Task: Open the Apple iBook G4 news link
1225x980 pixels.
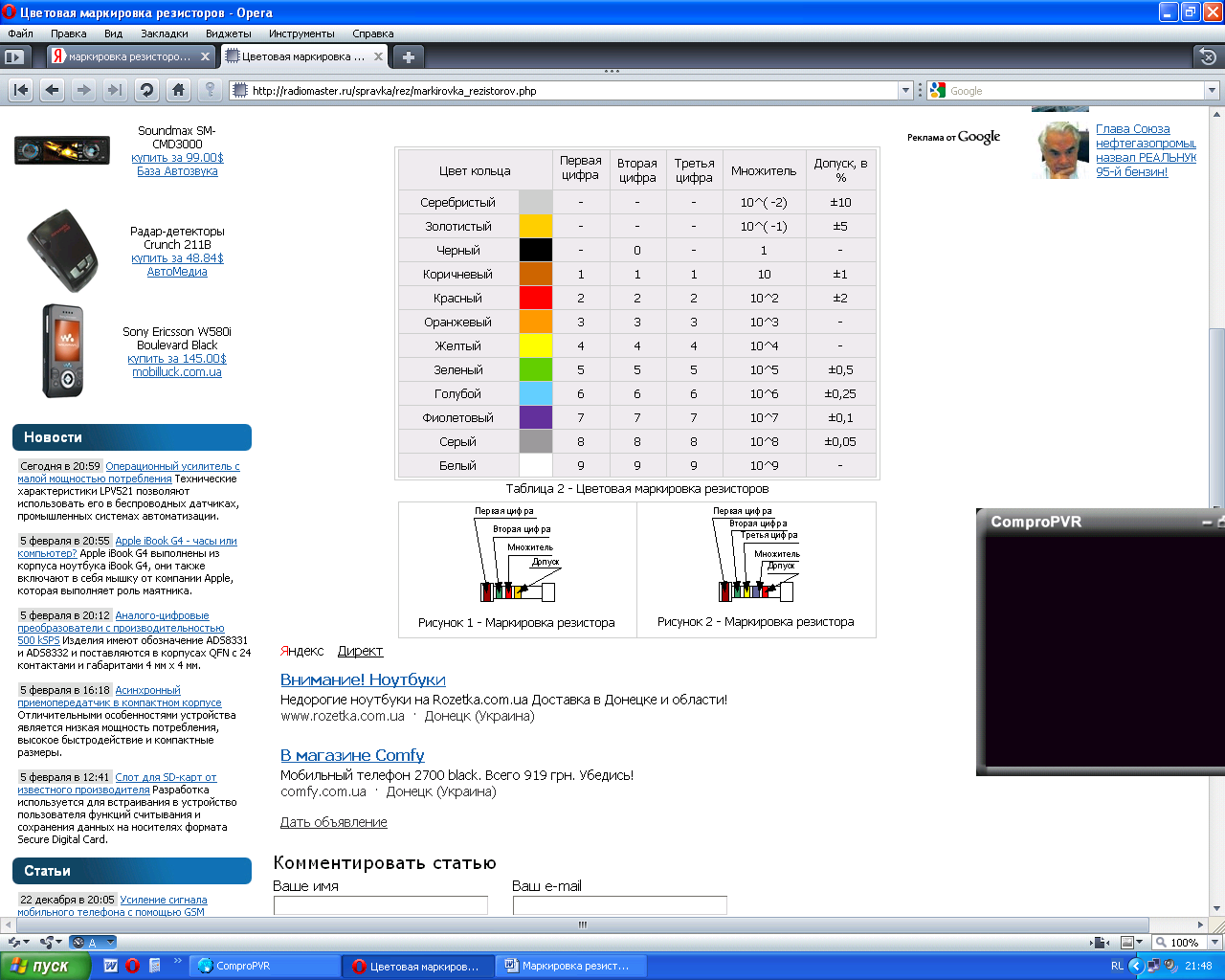Action: [x=176, y=541]
